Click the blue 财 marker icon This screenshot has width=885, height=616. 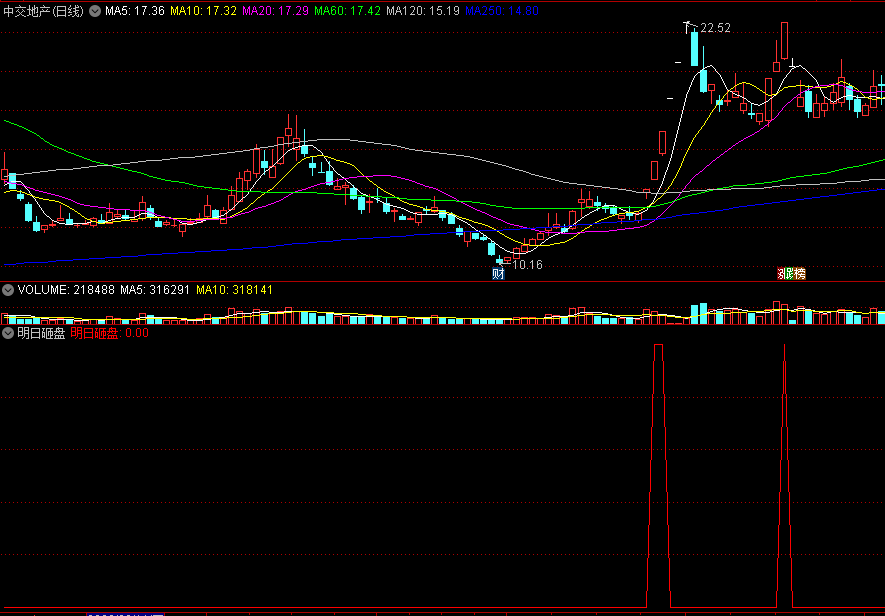click(x=498, y=274)
